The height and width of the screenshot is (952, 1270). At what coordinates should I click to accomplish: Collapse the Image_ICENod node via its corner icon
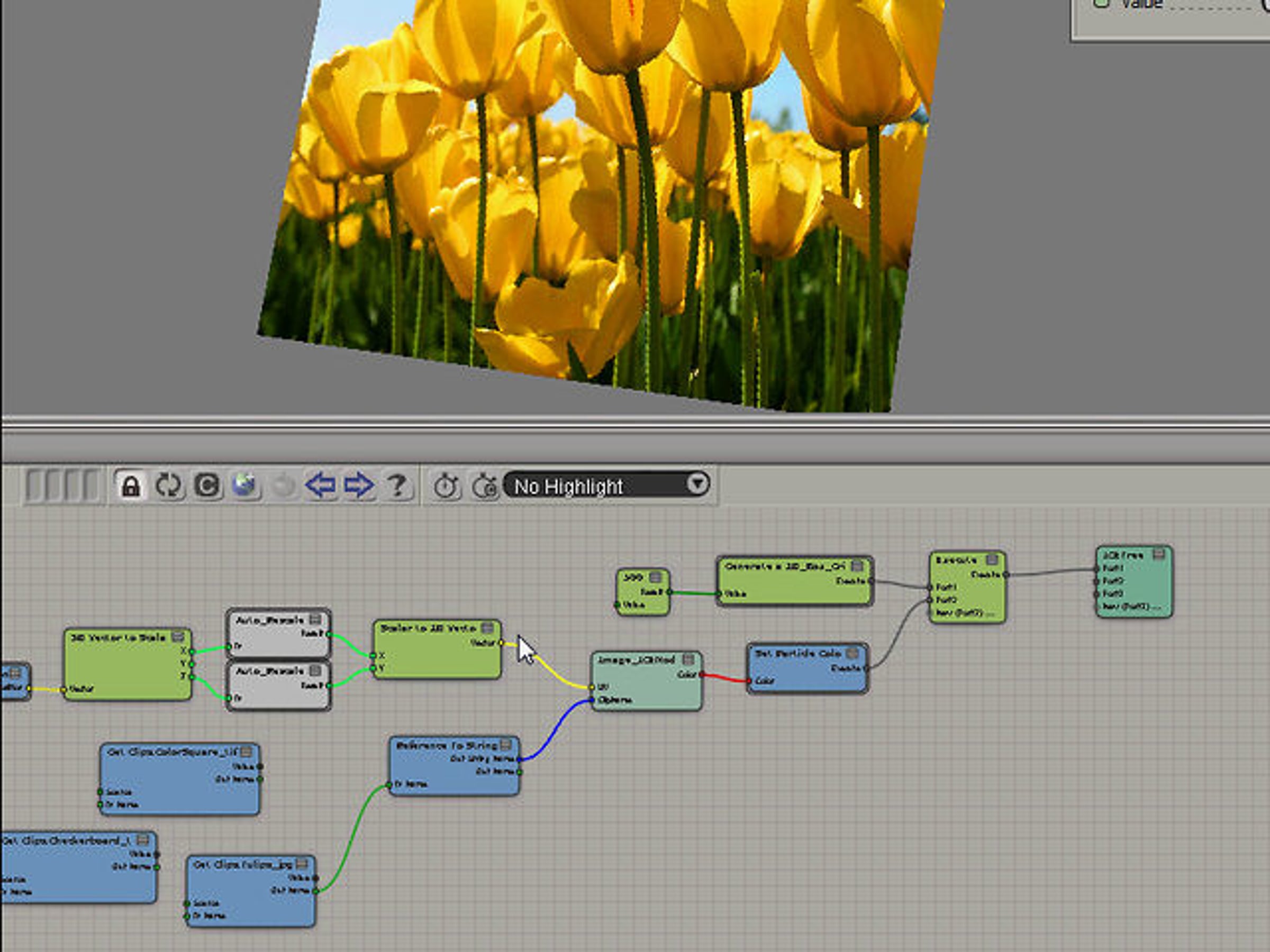click(x=688, y=660)
